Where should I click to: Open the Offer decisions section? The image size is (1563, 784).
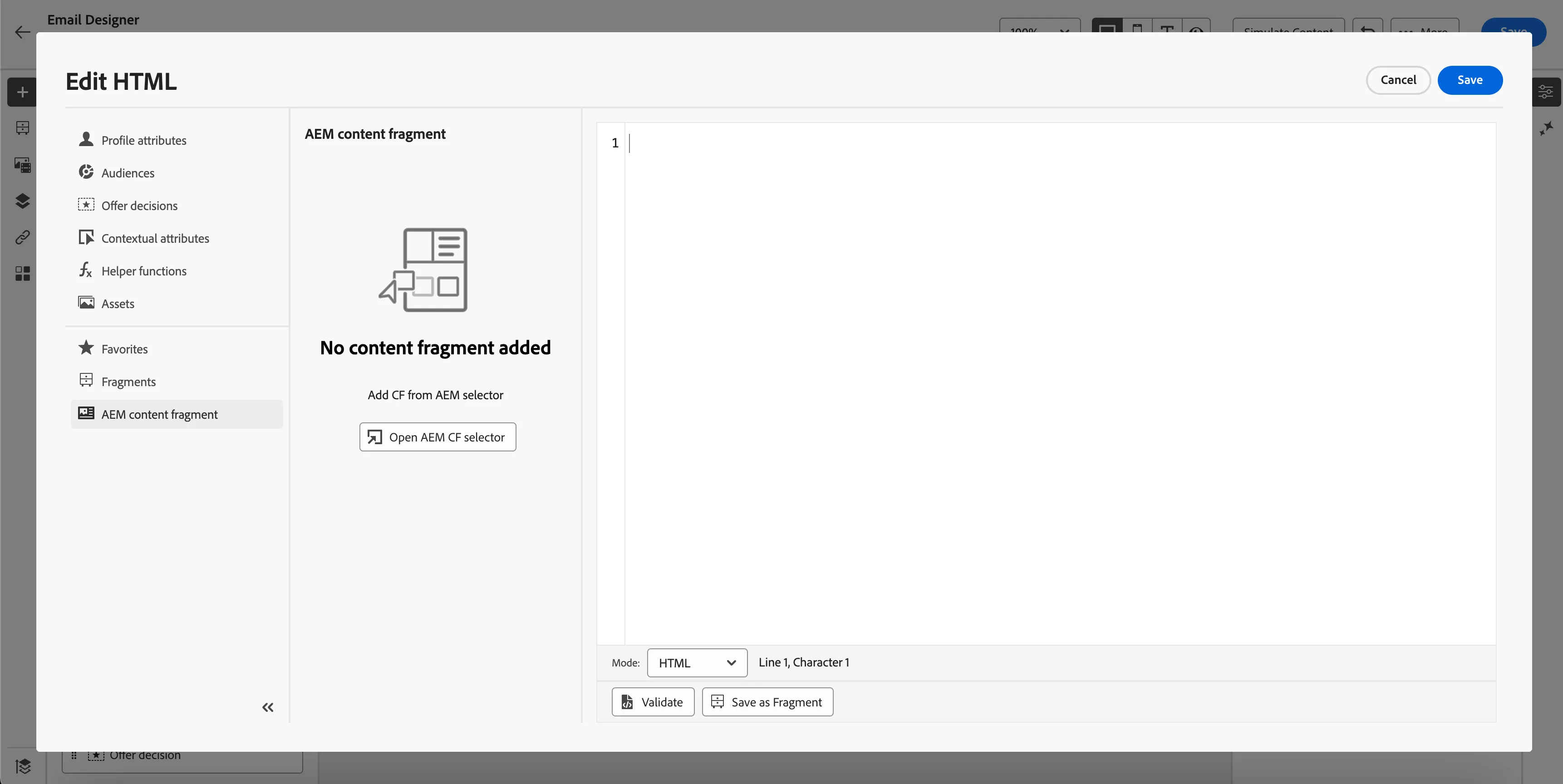coord(177,206)
